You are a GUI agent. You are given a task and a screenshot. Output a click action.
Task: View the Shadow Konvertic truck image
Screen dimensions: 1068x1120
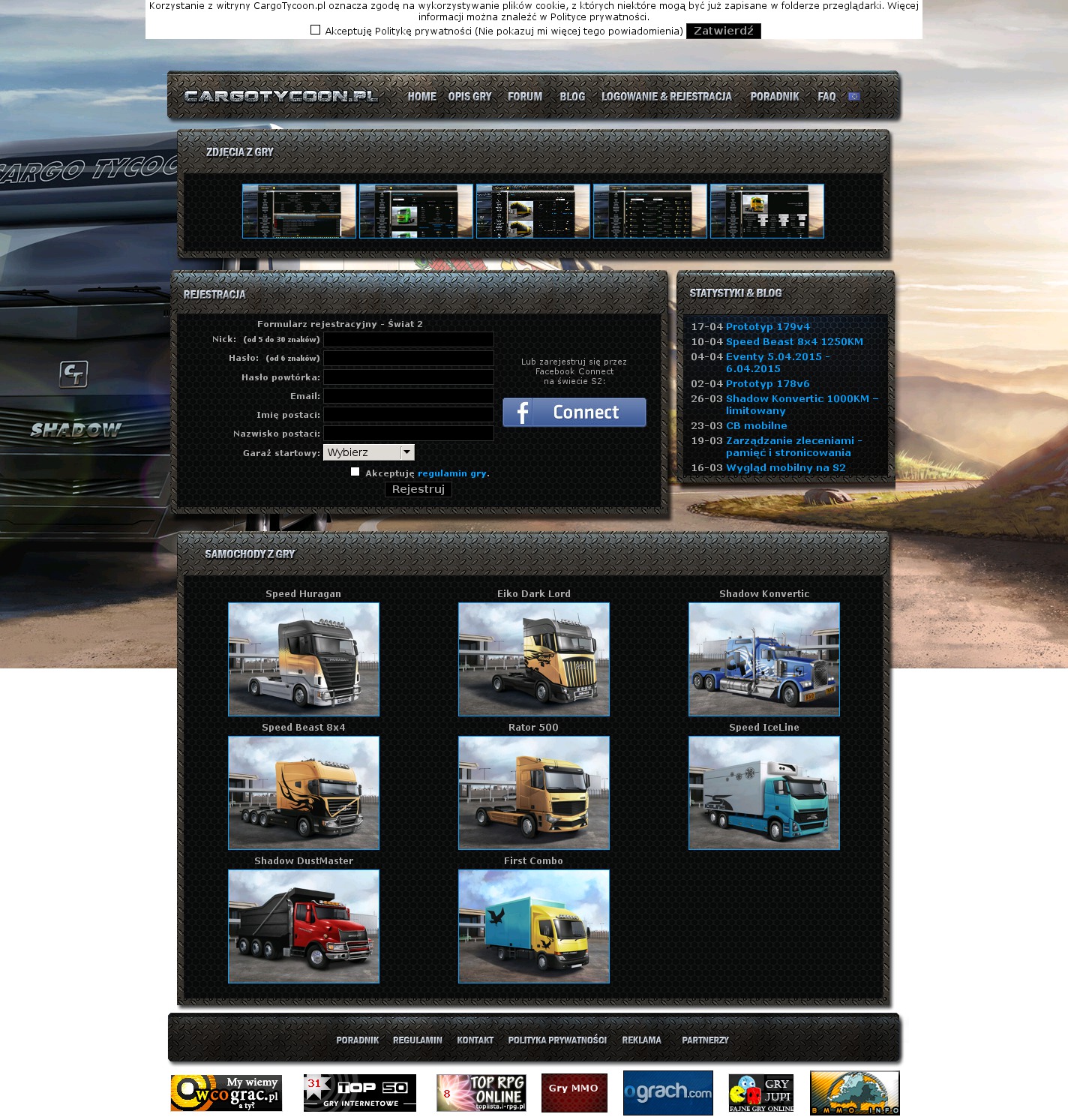(763, 659)
